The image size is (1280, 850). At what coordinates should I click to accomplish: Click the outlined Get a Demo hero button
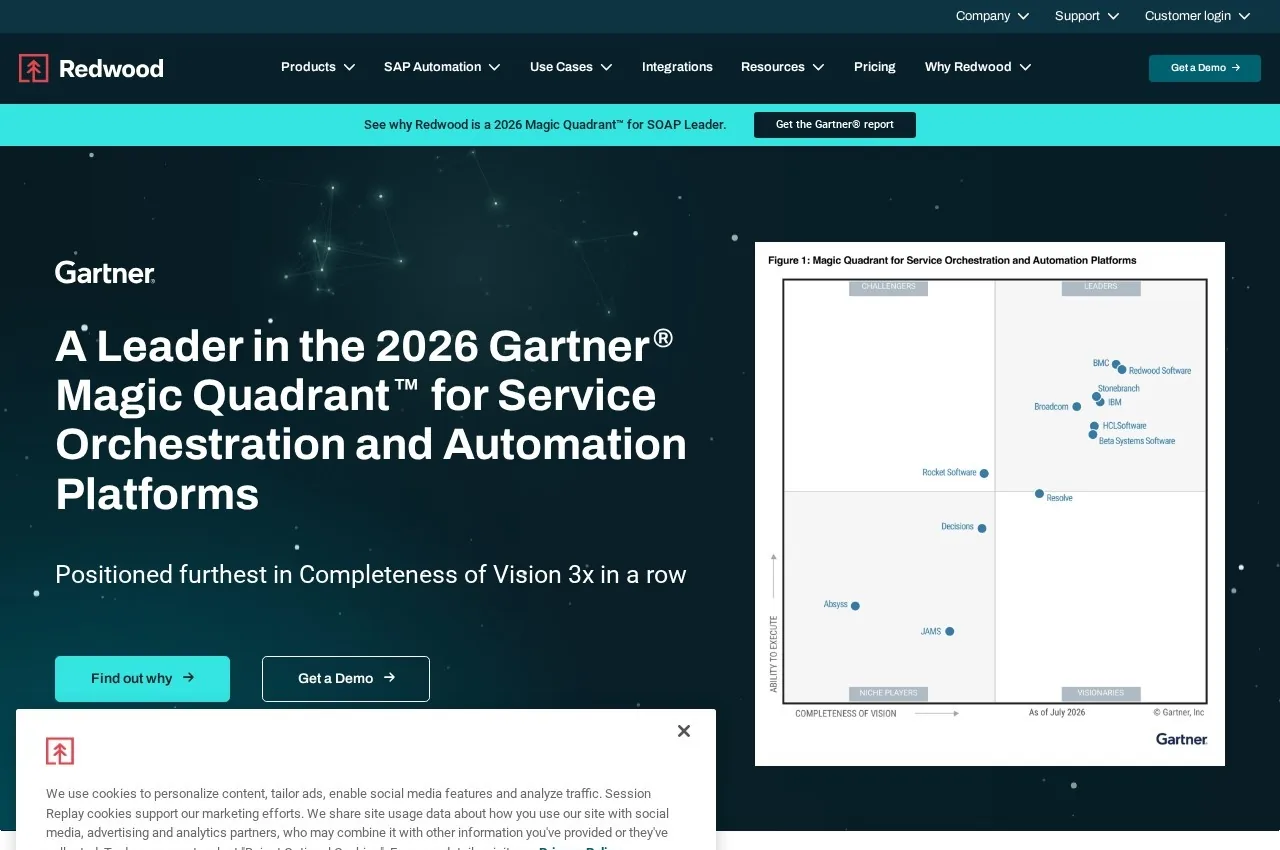pos(346,679)
